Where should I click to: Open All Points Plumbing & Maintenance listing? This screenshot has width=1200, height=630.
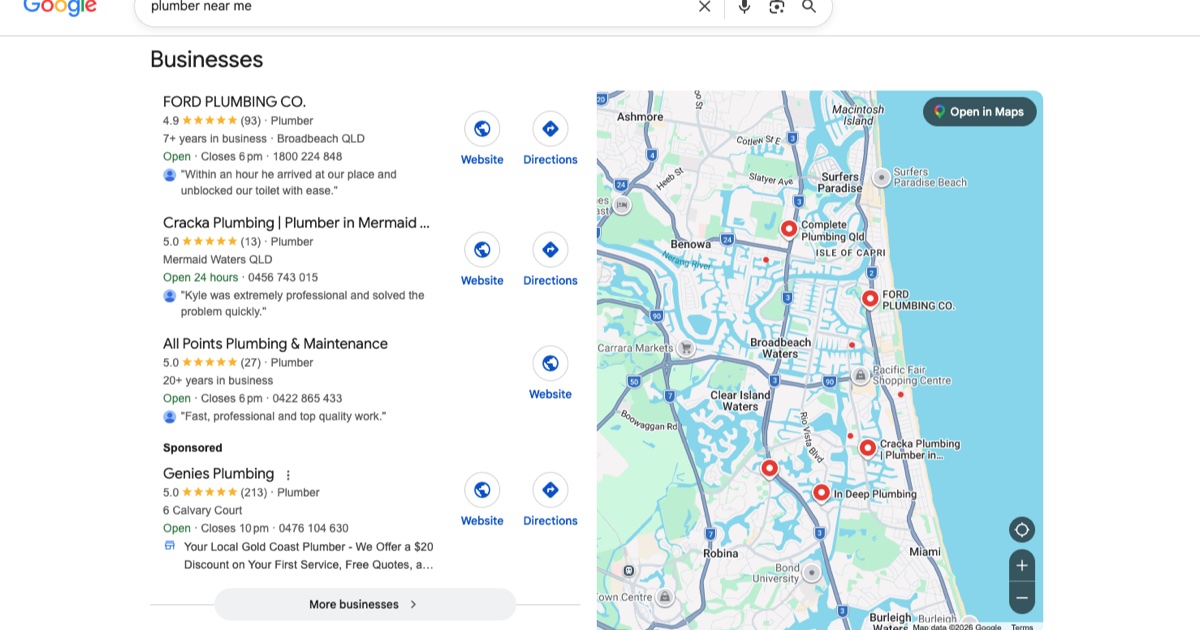275,344
